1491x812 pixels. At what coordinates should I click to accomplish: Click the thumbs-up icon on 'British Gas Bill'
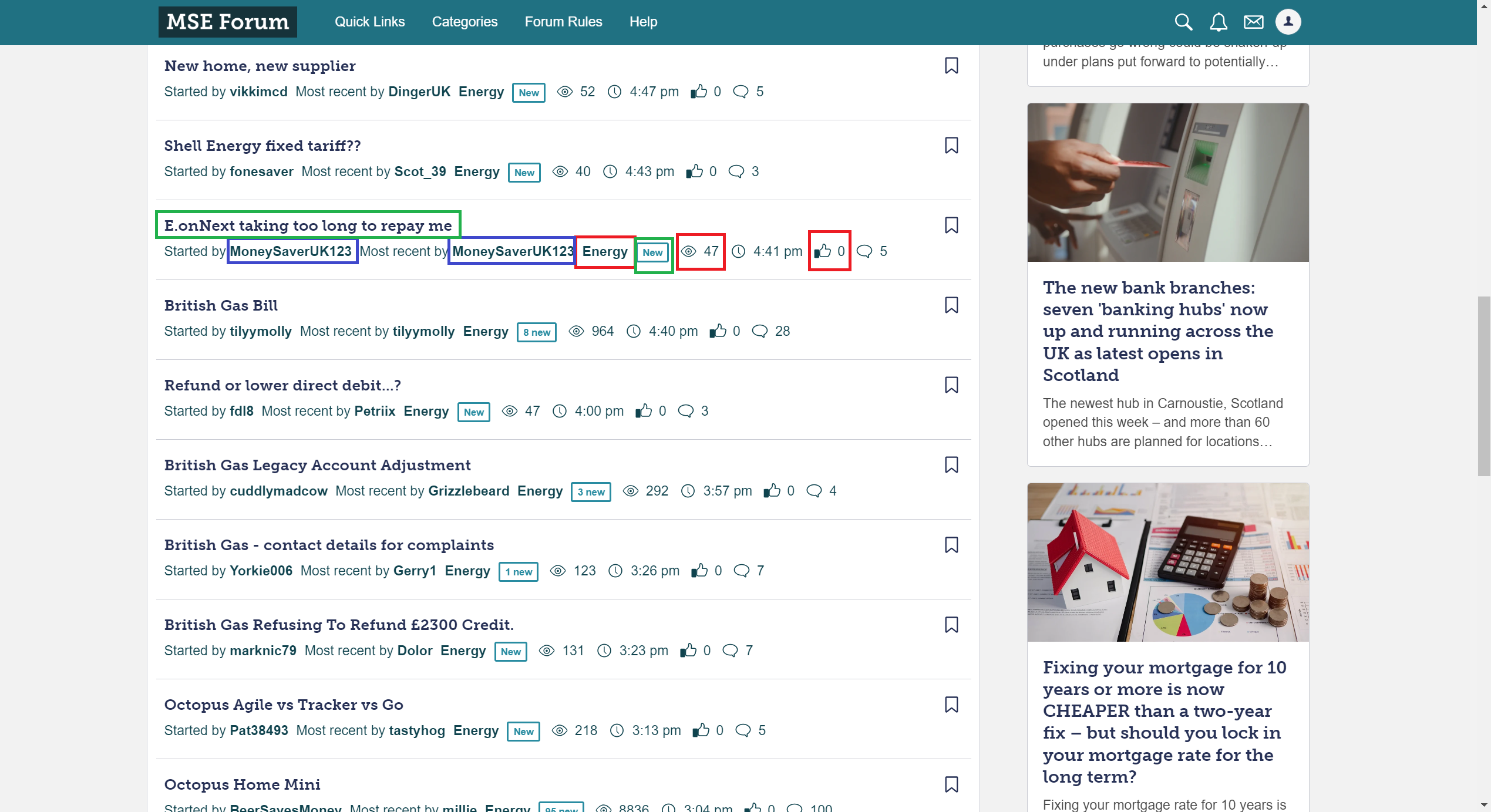[x=718, y=331]
